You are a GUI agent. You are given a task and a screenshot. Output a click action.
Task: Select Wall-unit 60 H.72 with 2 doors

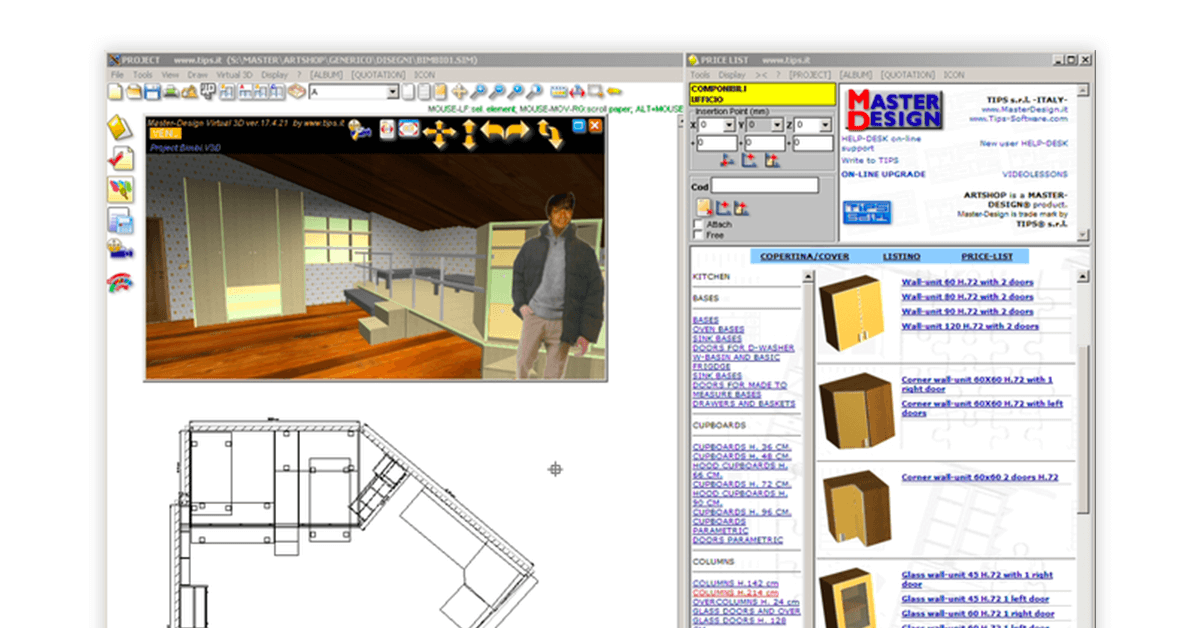[x=967, y=282]
